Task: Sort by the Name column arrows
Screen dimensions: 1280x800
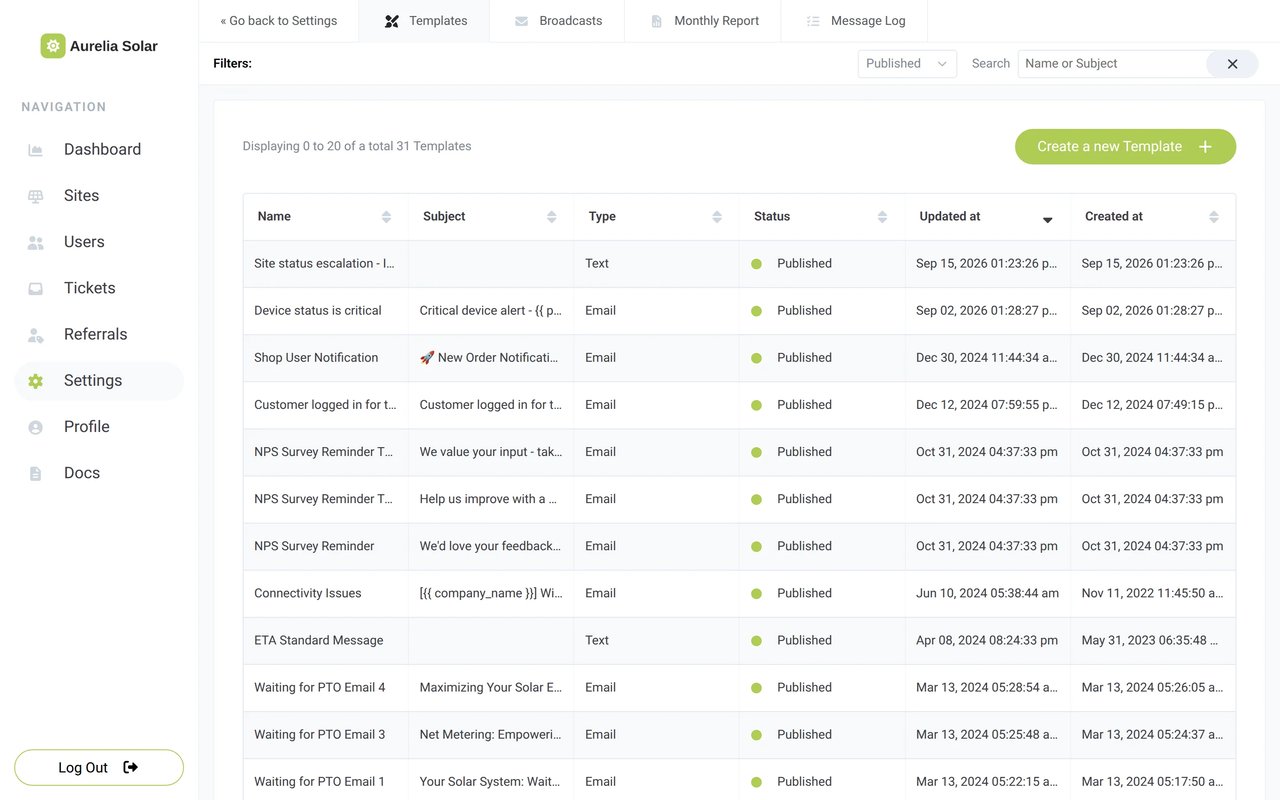Action: [x=386, y=217]
